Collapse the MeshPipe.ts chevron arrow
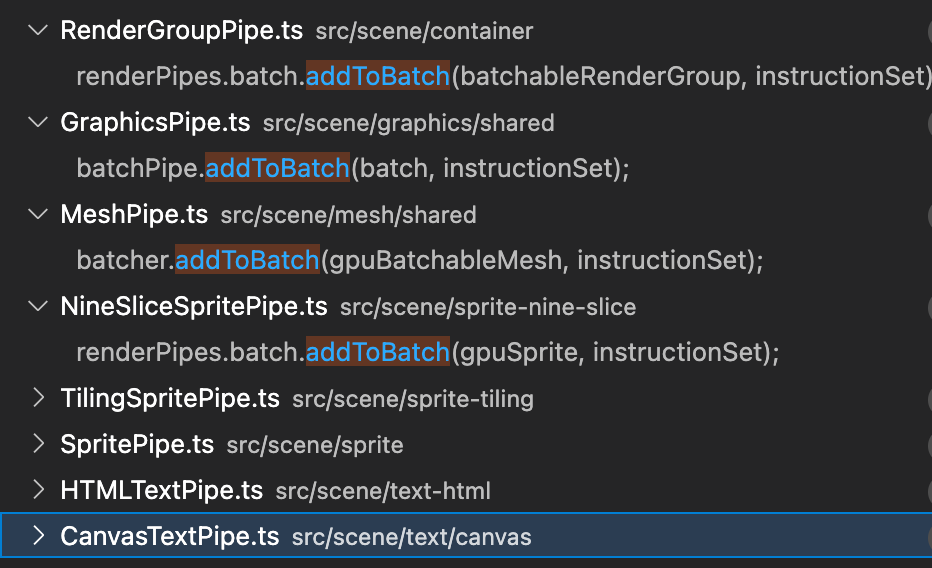The width and height of the screenshot is (932, 568). 38,214
